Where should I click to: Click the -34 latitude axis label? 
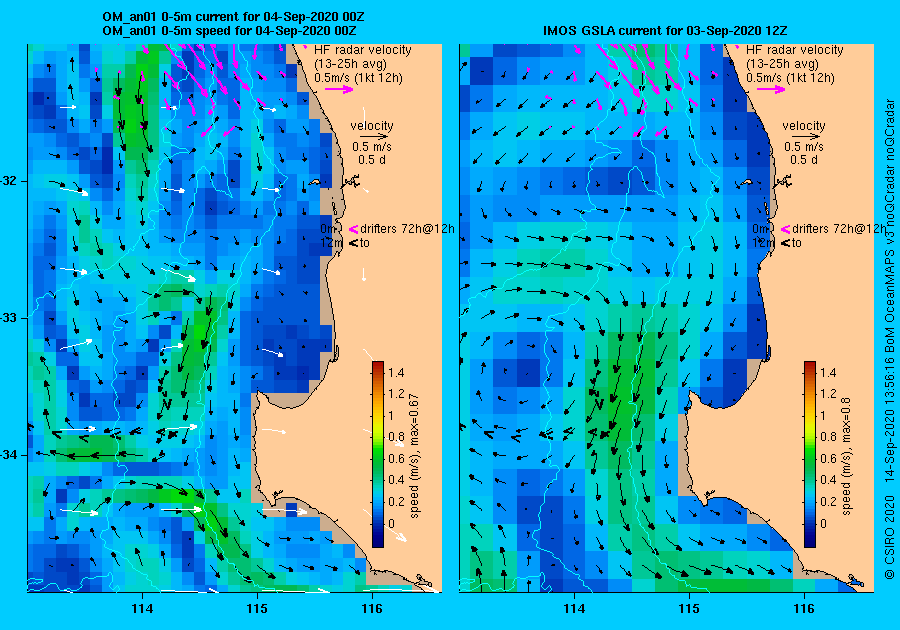(9, 456)
